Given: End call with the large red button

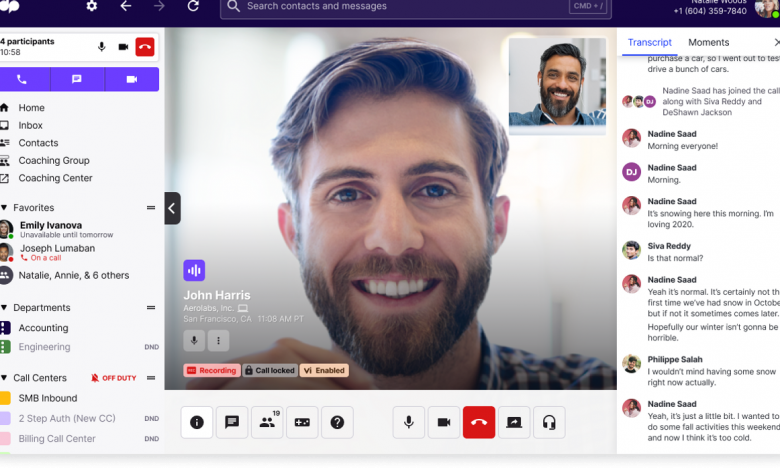Looking at the screenshot, I should [x=479, y=422].
